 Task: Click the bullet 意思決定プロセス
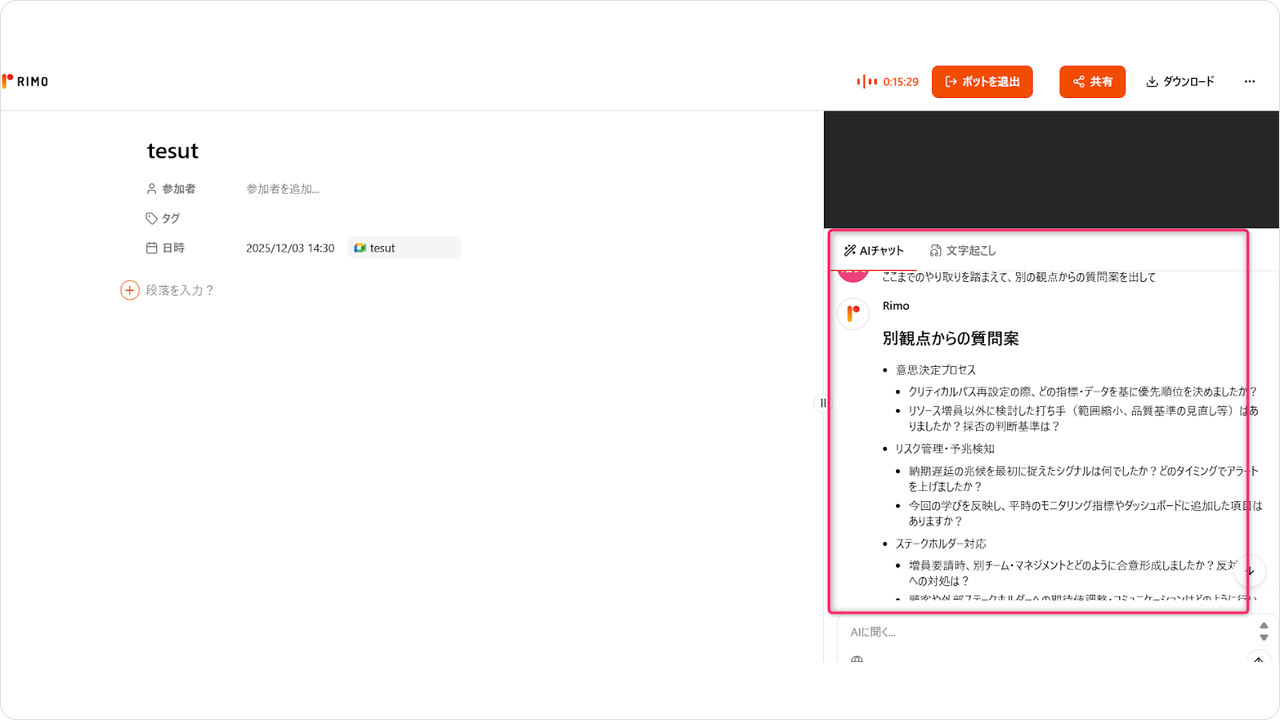pyautogui.click(x=936, y=370)
